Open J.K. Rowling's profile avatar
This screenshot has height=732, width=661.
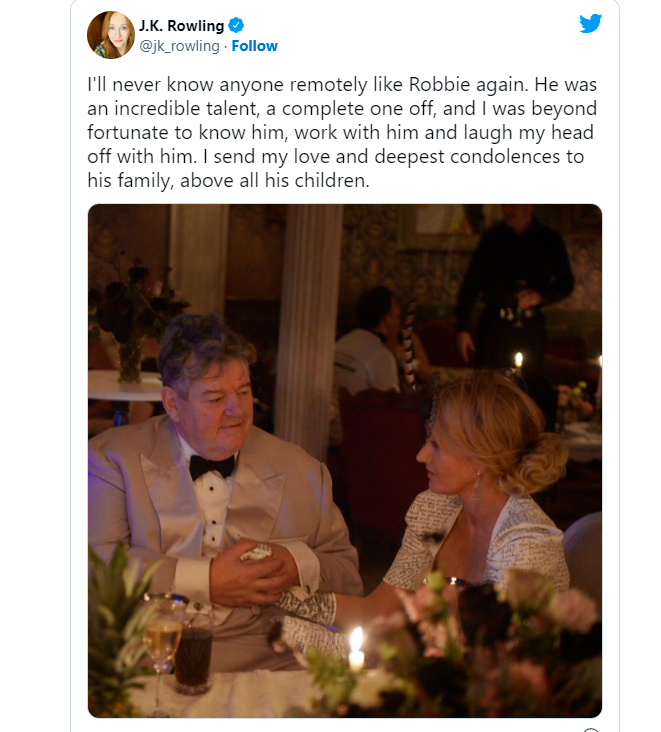111,35
